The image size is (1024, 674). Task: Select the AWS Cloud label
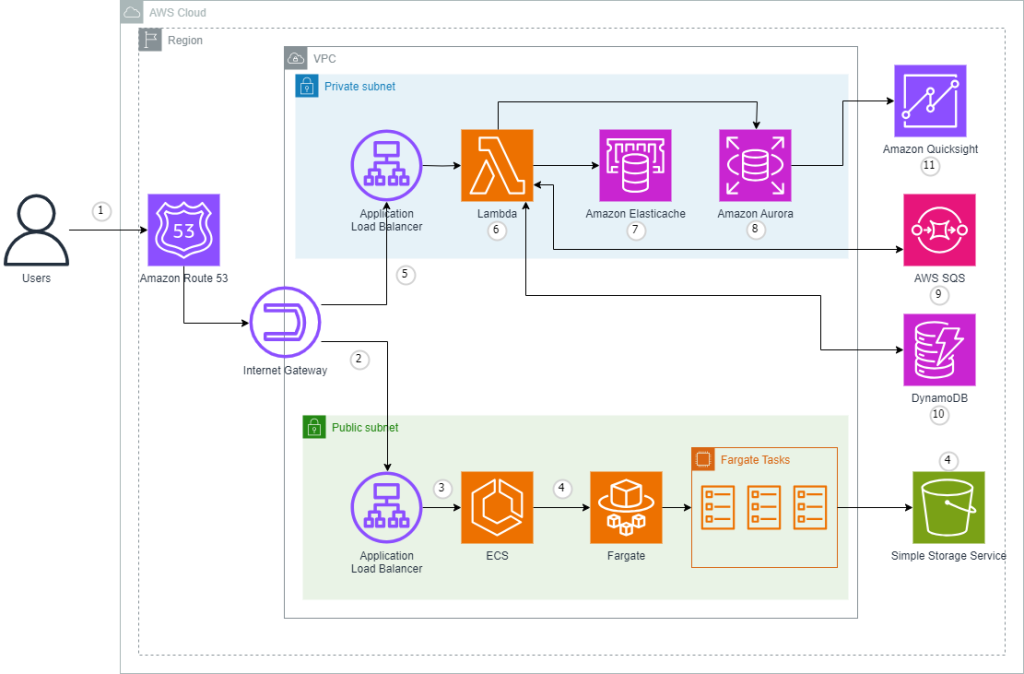(177, 12)
